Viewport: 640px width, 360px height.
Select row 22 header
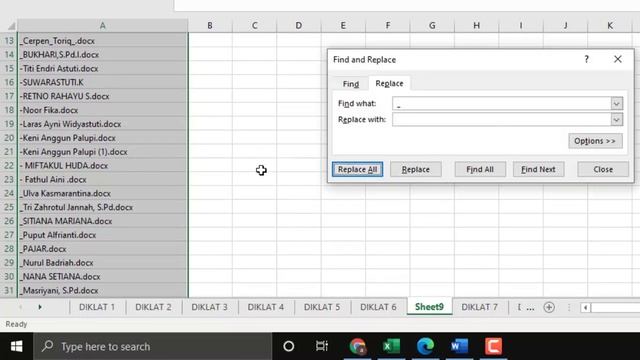(9, 166)
